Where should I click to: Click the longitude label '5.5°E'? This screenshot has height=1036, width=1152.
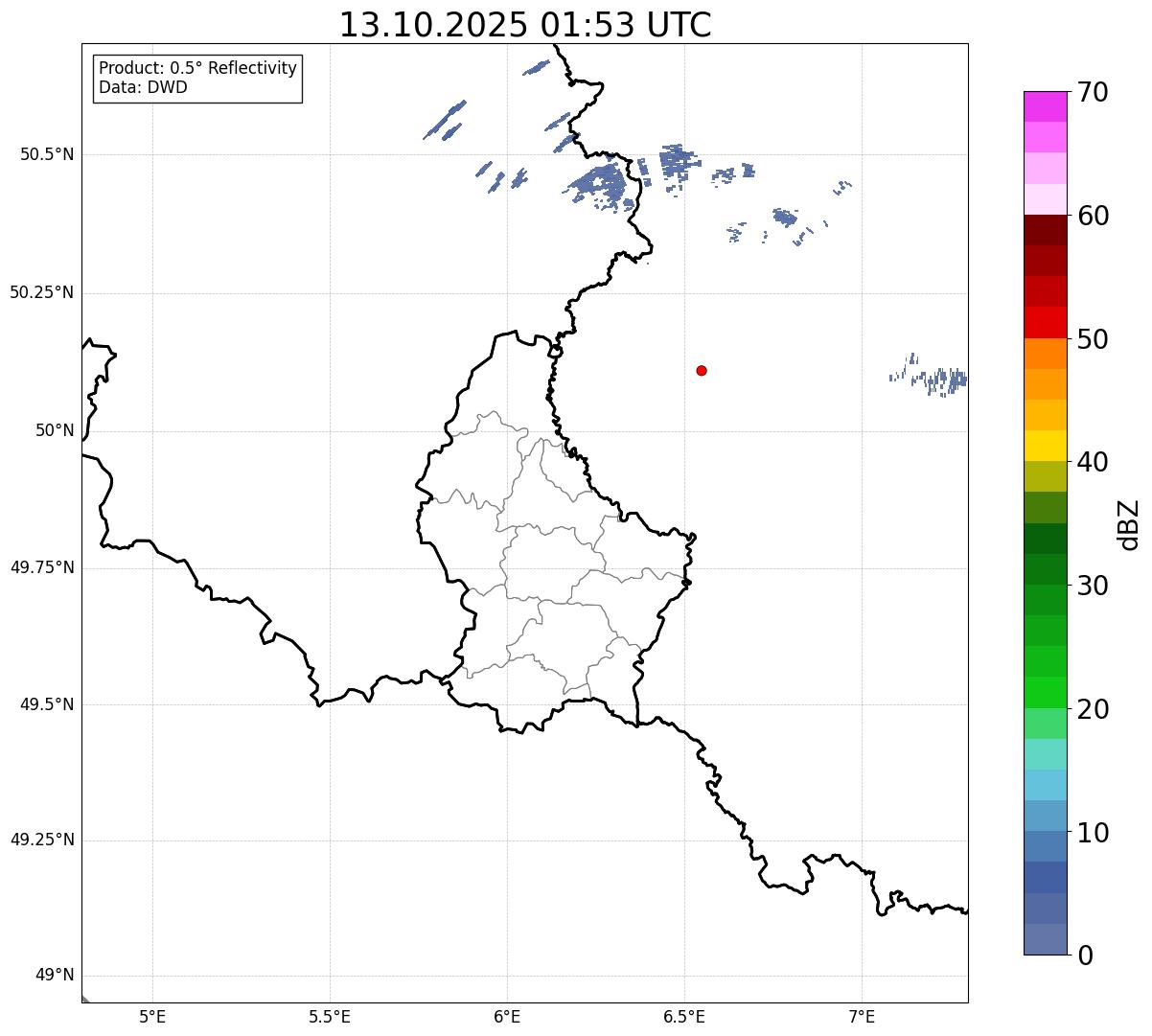coord(330,1017)
